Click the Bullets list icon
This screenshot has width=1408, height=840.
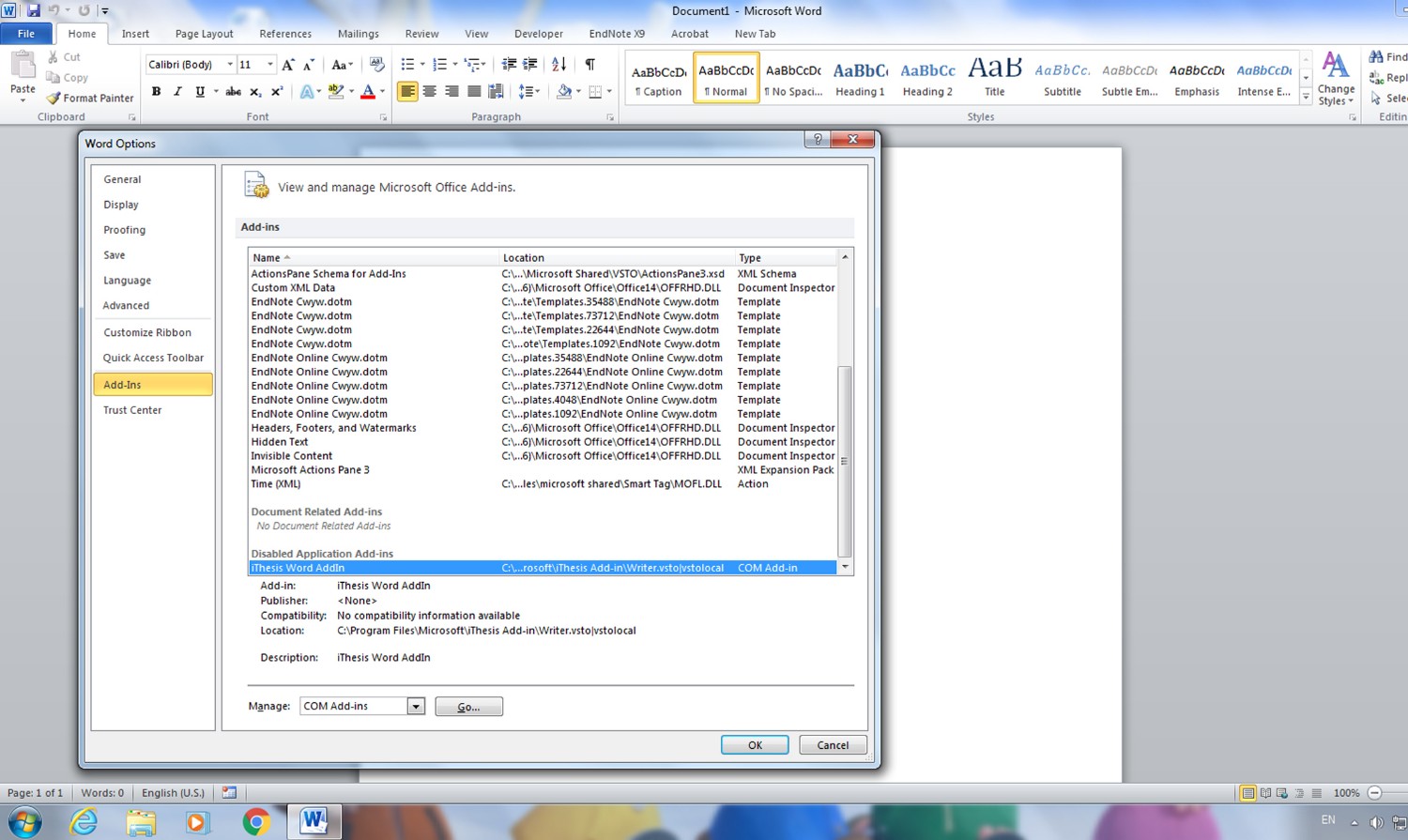pos(407,65)
